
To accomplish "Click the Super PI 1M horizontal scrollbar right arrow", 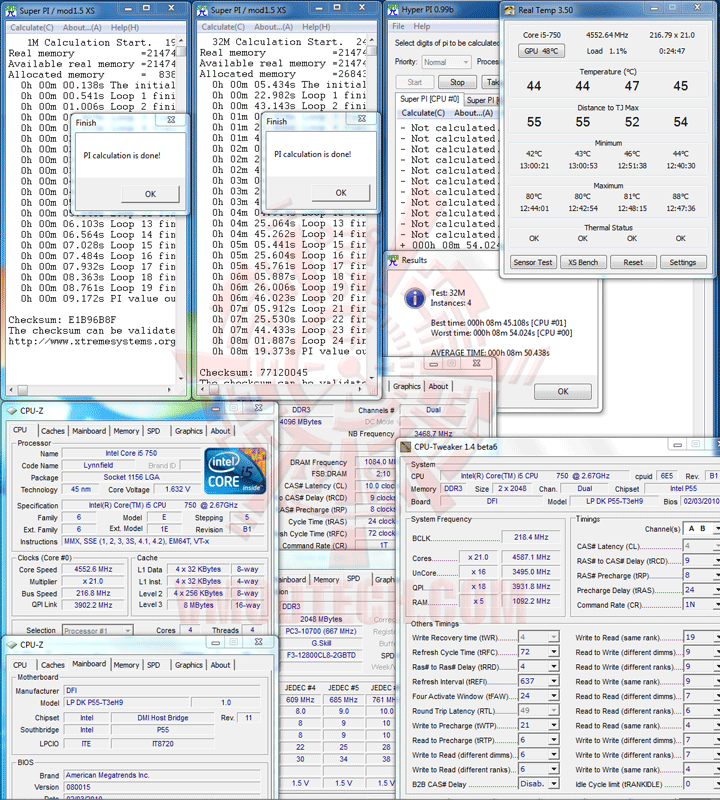I will click(170, 390).
